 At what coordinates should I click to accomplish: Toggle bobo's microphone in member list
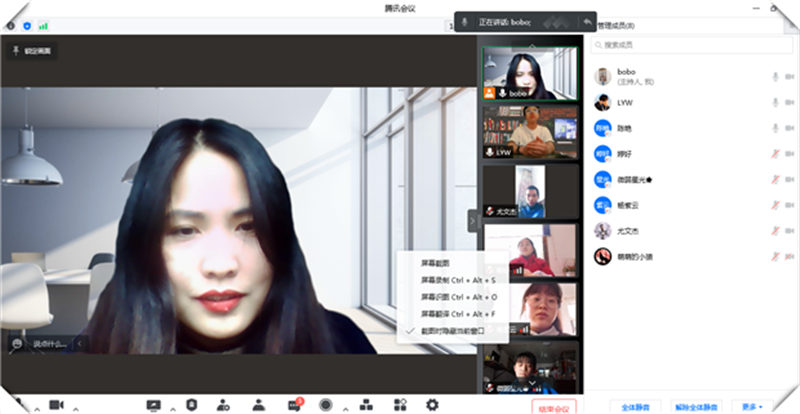776,77
